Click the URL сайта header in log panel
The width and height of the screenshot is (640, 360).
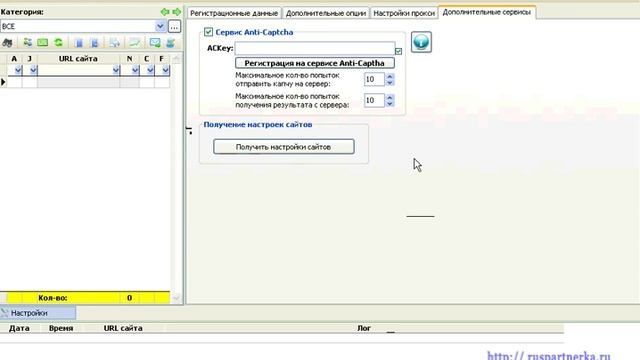123,328
